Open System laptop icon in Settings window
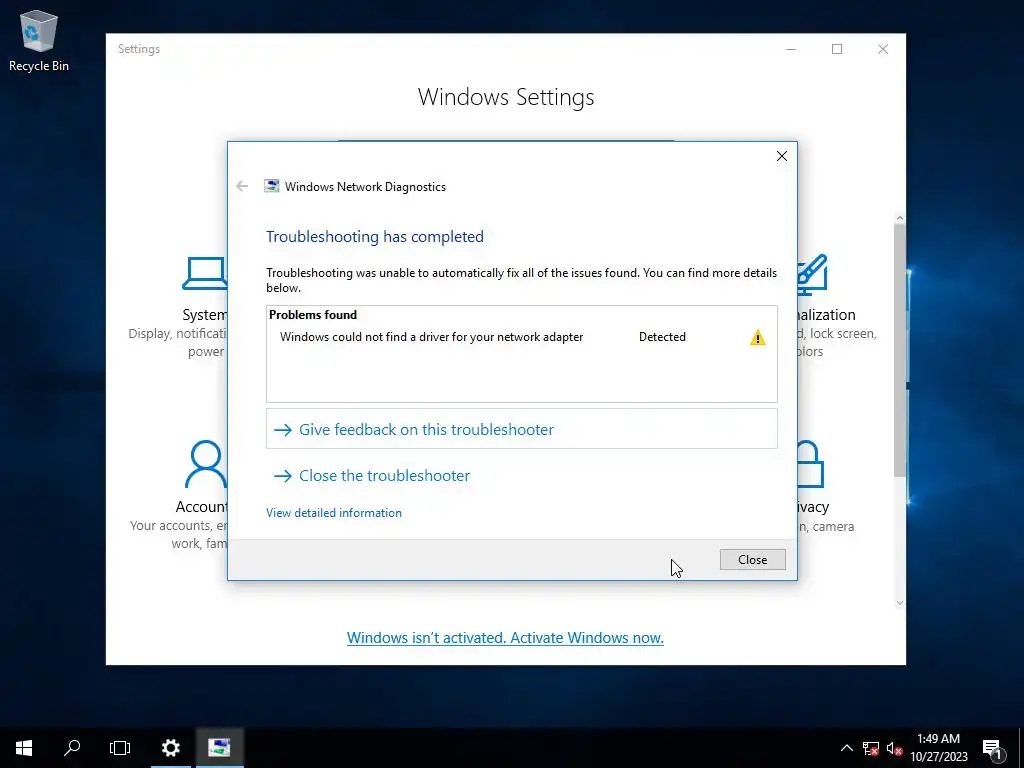 tap(204, 273)
